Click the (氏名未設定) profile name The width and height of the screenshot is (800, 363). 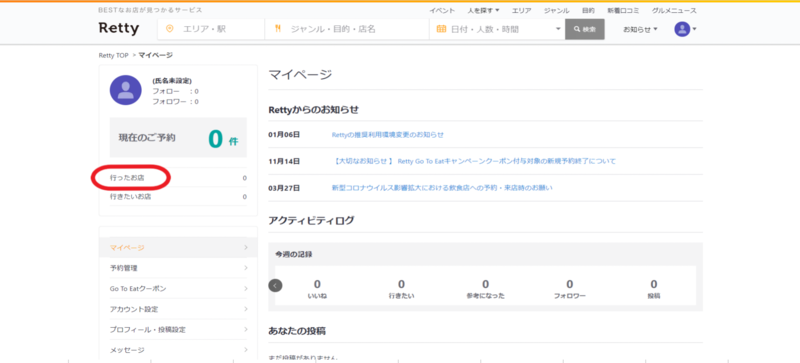[172, 81]
